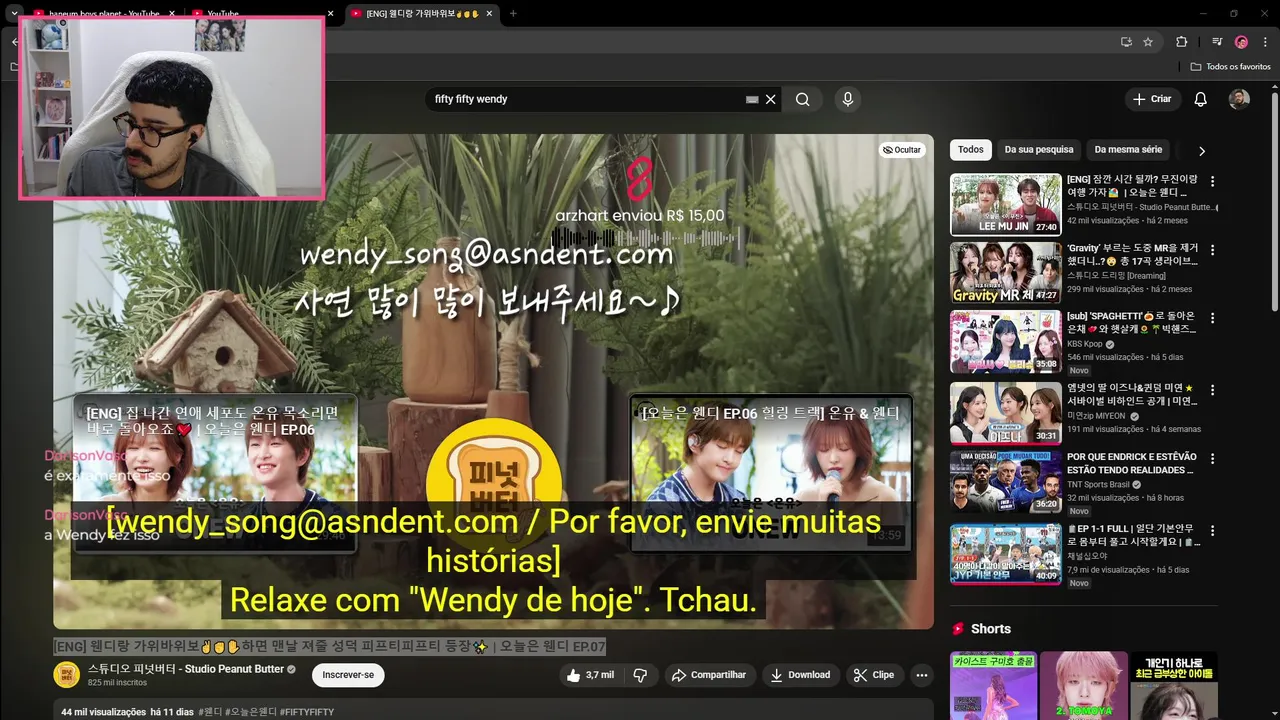This screenshot has width=1280, height=720.
Task: Open a new browser tab
Action: tap(513, 13)
